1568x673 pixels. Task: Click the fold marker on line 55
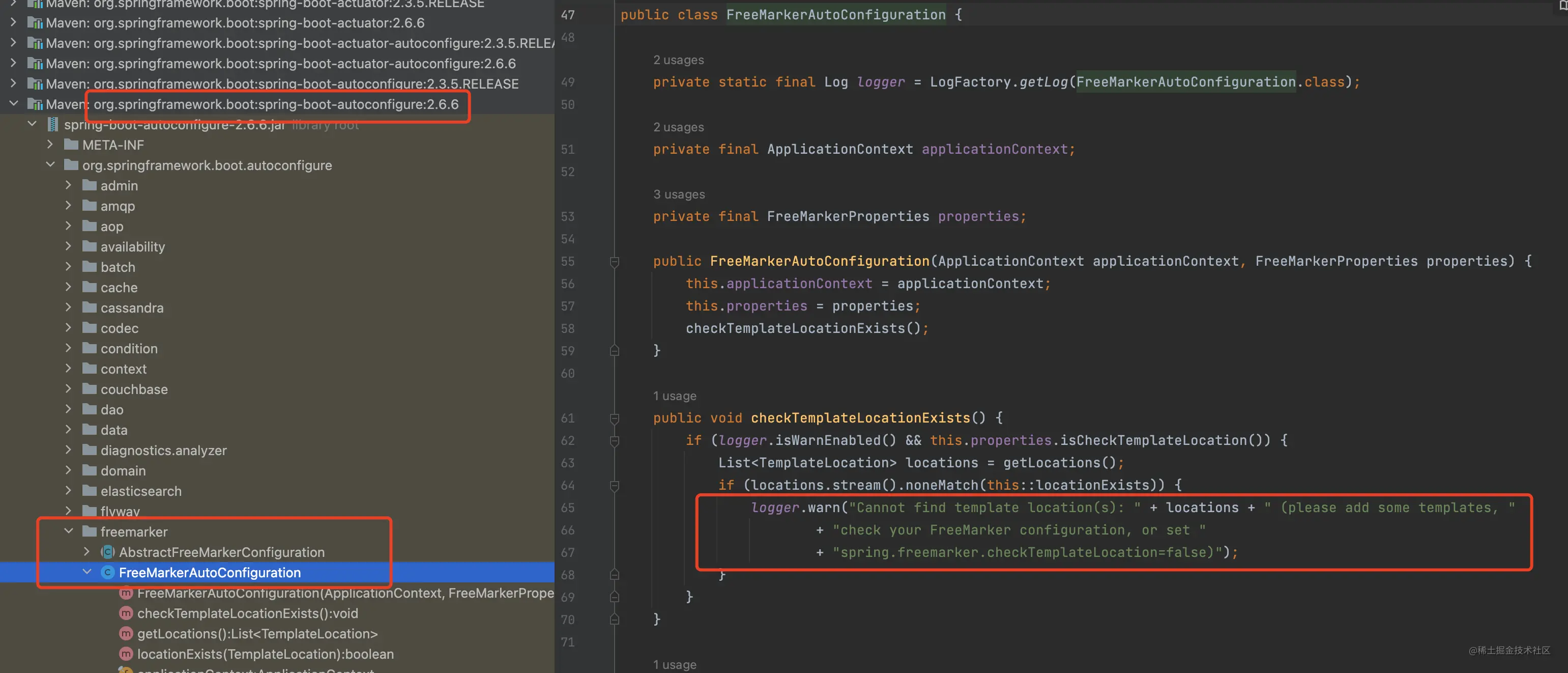point(614,261)
